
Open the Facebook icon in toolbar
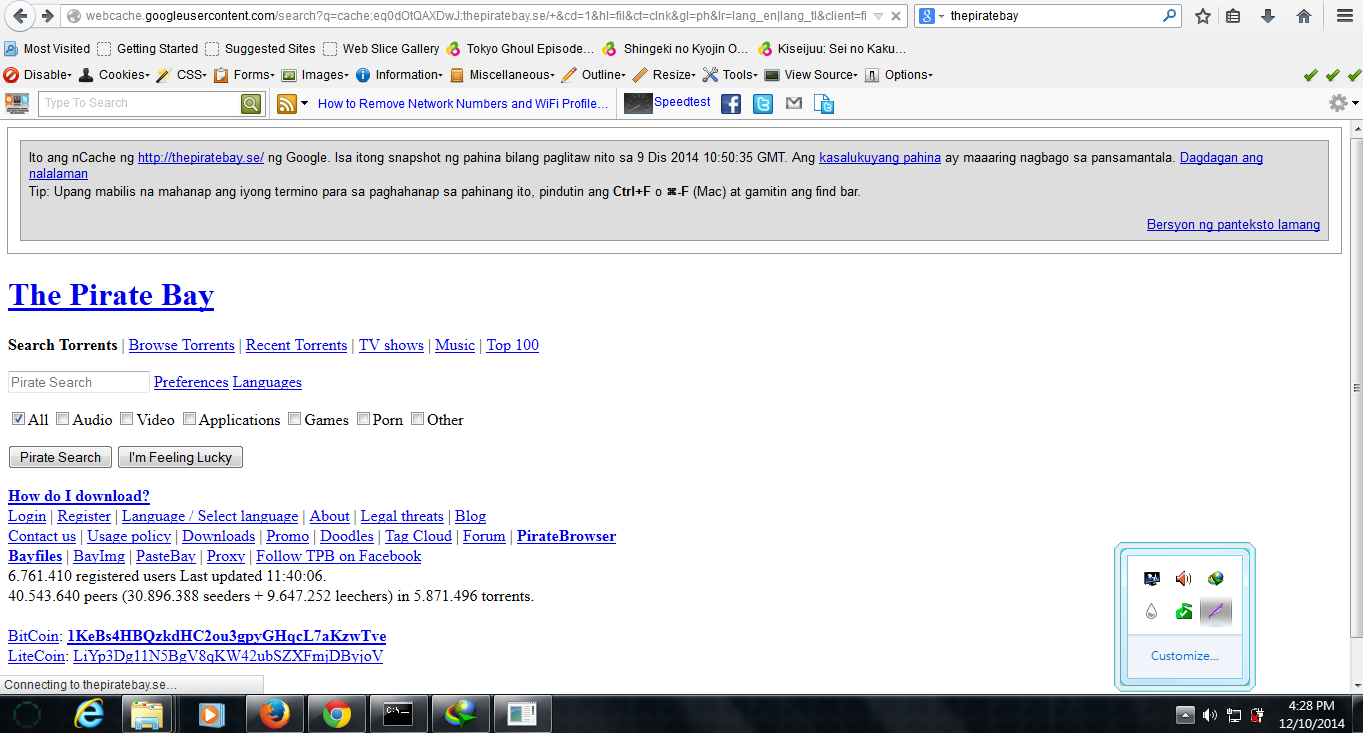731,103
